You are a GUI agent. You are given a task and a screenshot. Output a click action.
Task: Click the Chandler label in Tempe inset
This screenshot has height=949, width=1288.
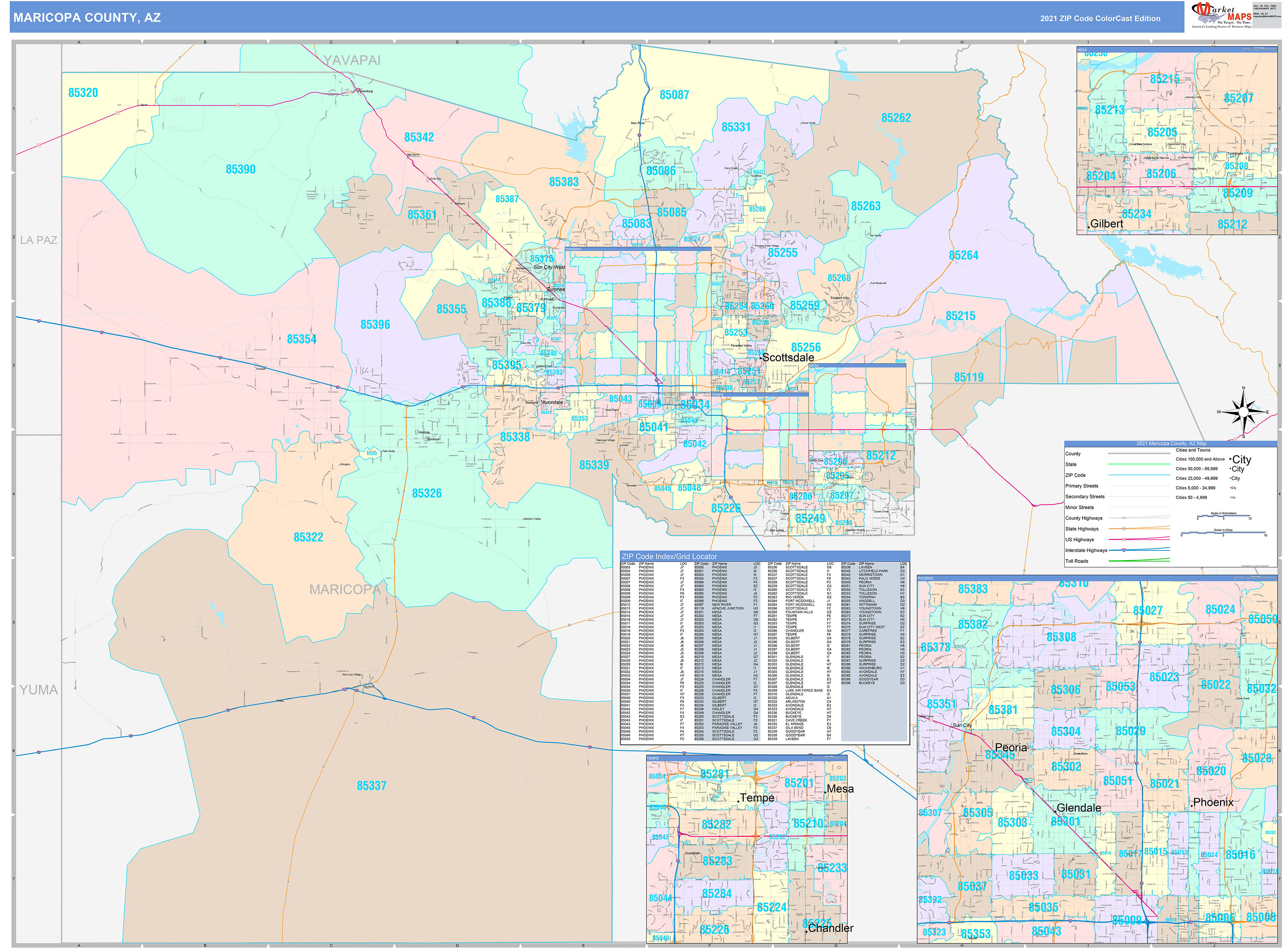[x=830, y=928]
